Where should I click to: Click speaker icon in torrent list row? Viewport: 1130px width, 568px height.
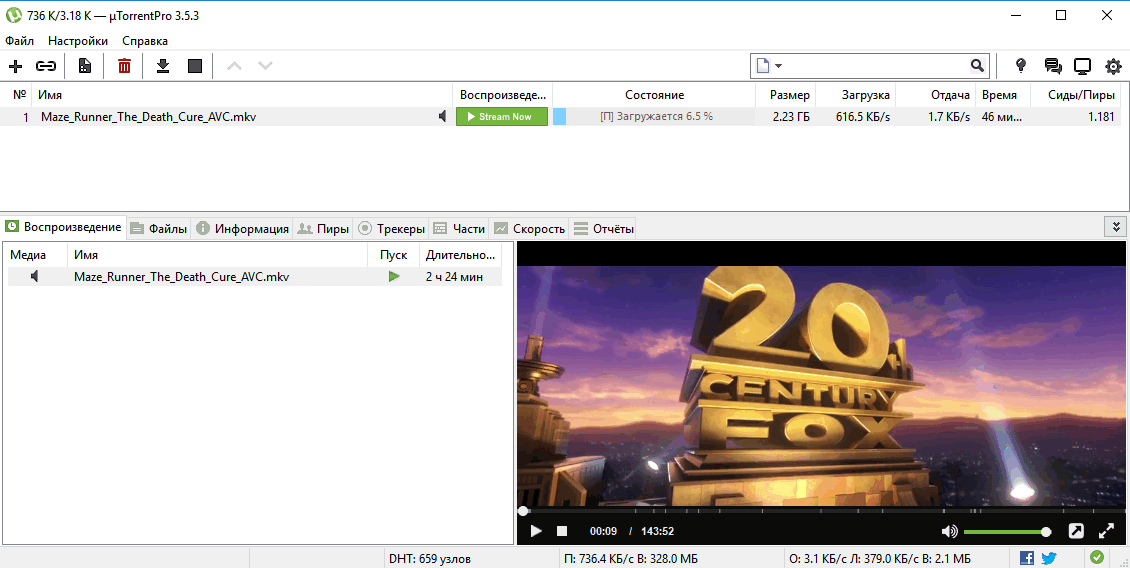pyautogui.click(x=442, y=117)
